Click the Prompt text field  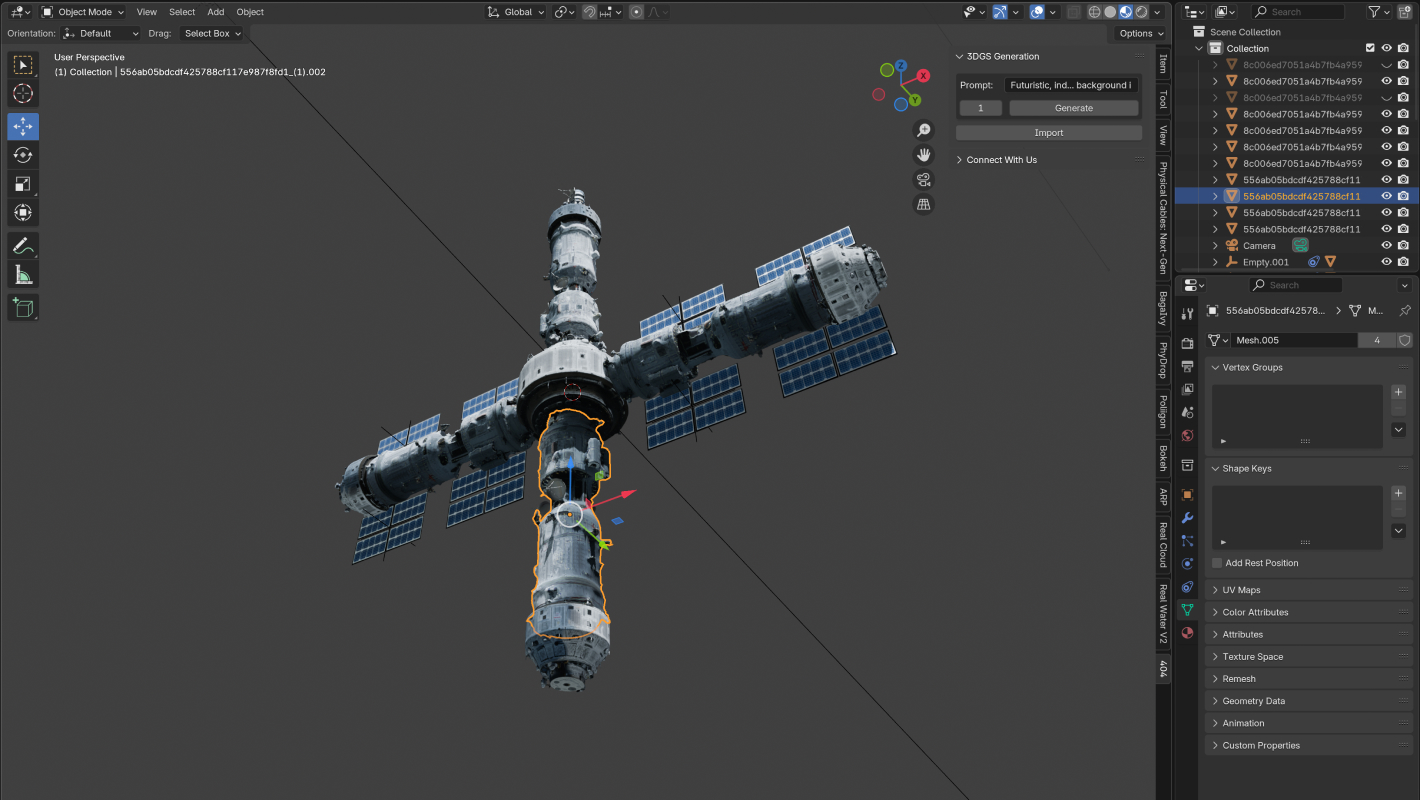(1070, 85)
